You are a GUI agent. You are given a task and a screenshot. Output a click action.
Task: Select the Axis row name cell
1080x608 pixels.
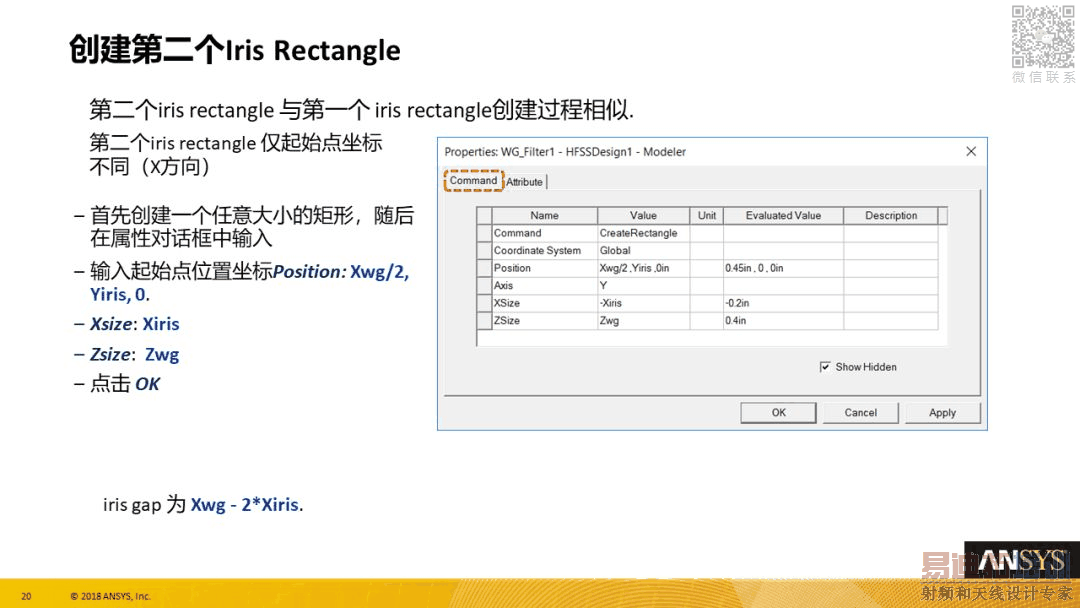click(x=544, y=285)
